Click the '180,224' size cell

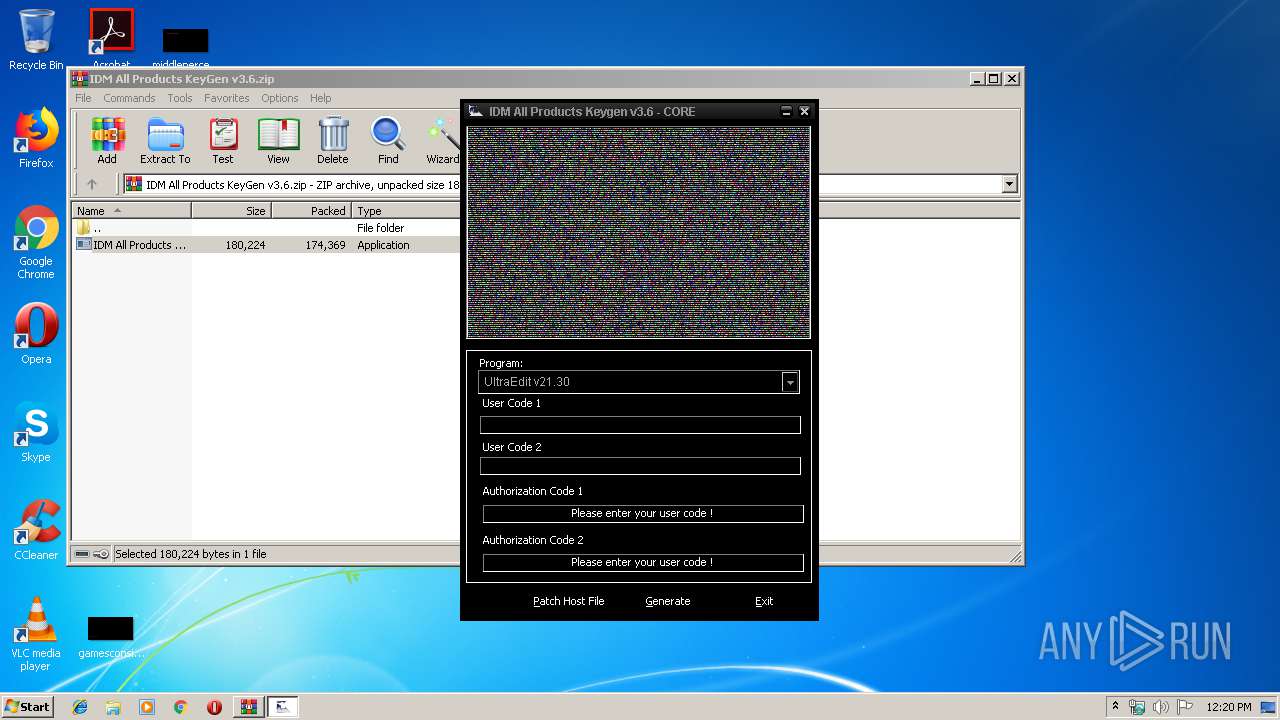(245, 245)
